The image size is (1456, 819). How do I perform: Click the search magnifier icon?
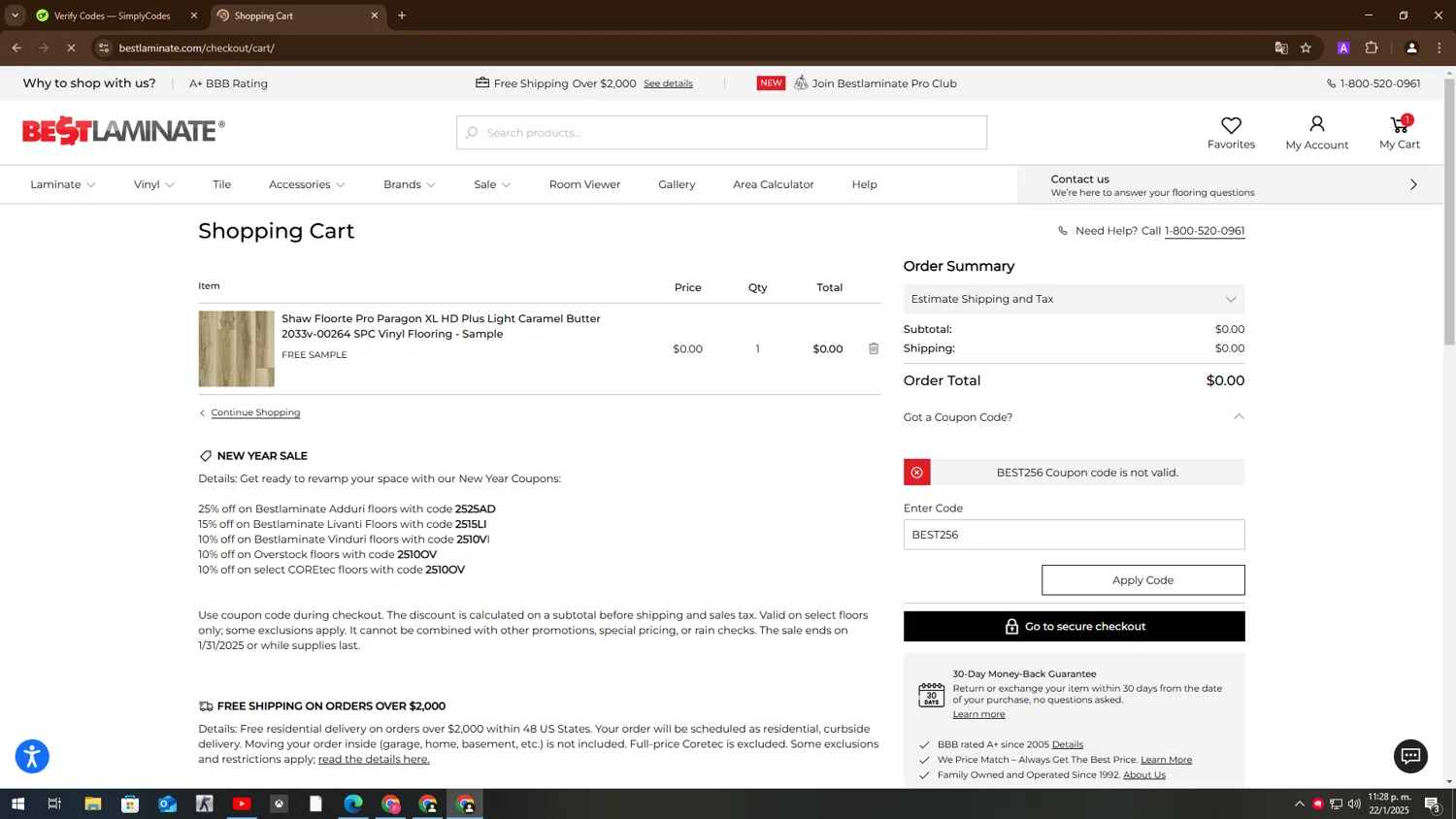[x=472, y=133]
